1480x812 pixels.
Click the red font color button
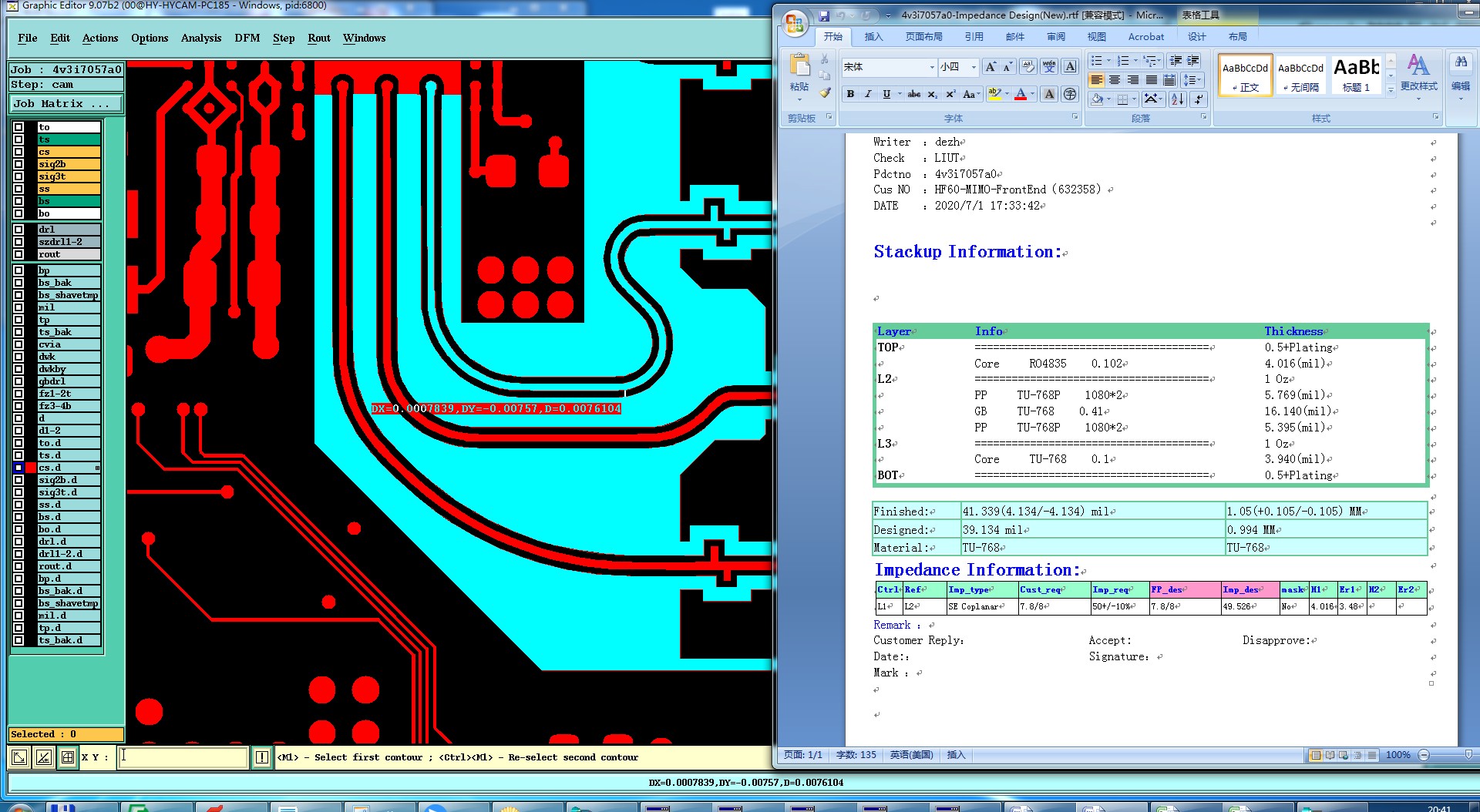[x=1021, y=94]
